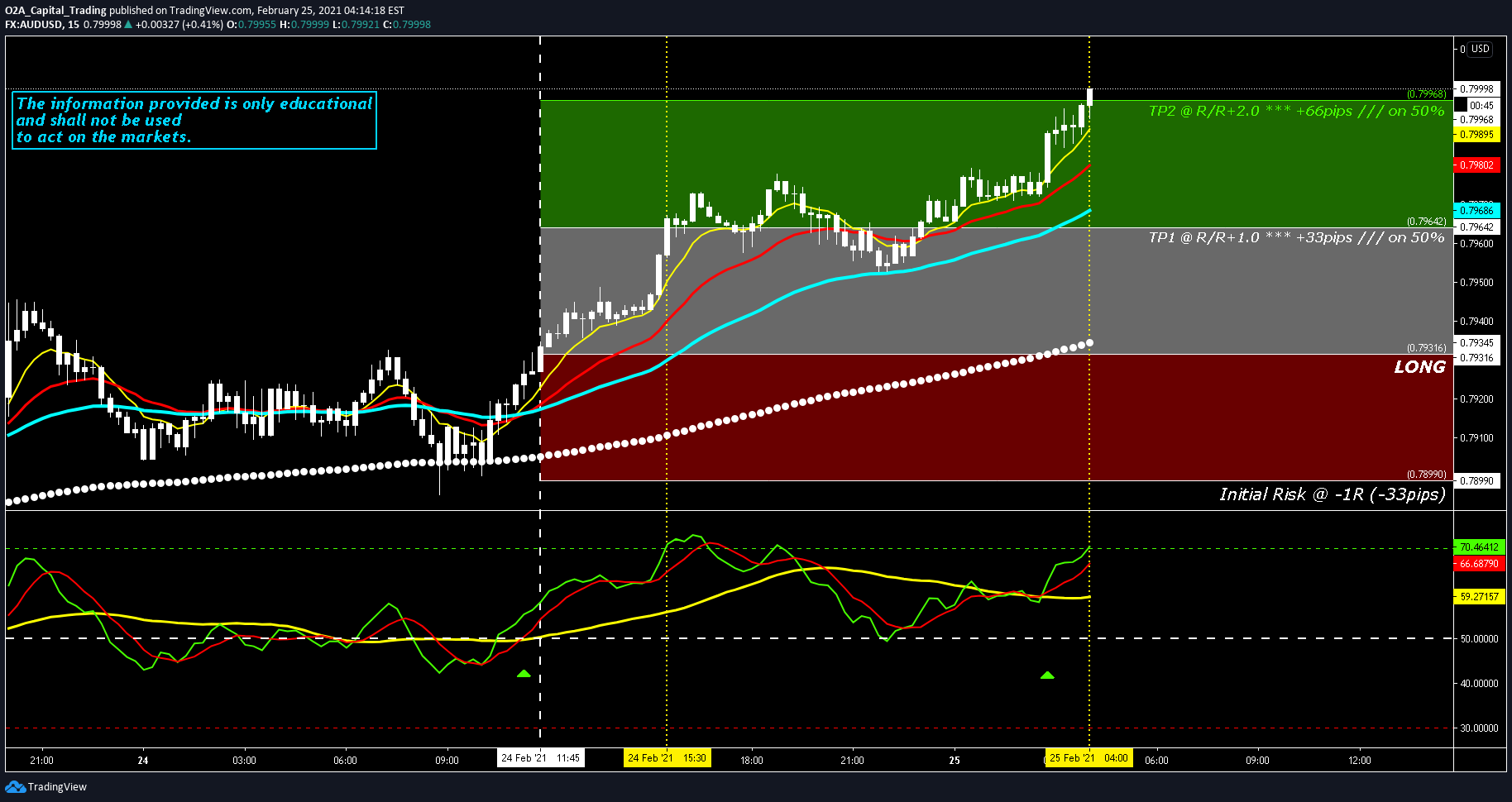
Task: Click the USD currency label on price axis
Action: pos(1480,49)
